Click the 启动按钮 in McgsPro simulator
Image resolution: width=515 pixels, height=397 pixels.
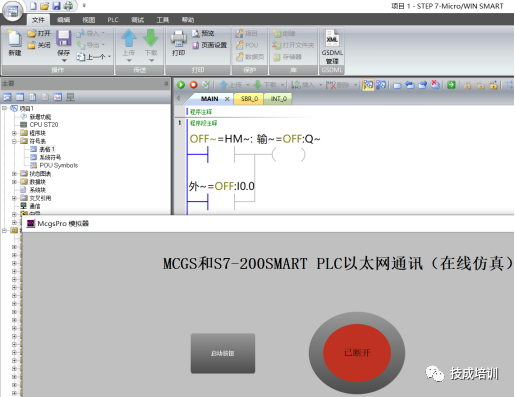click(x=223, y=353)
